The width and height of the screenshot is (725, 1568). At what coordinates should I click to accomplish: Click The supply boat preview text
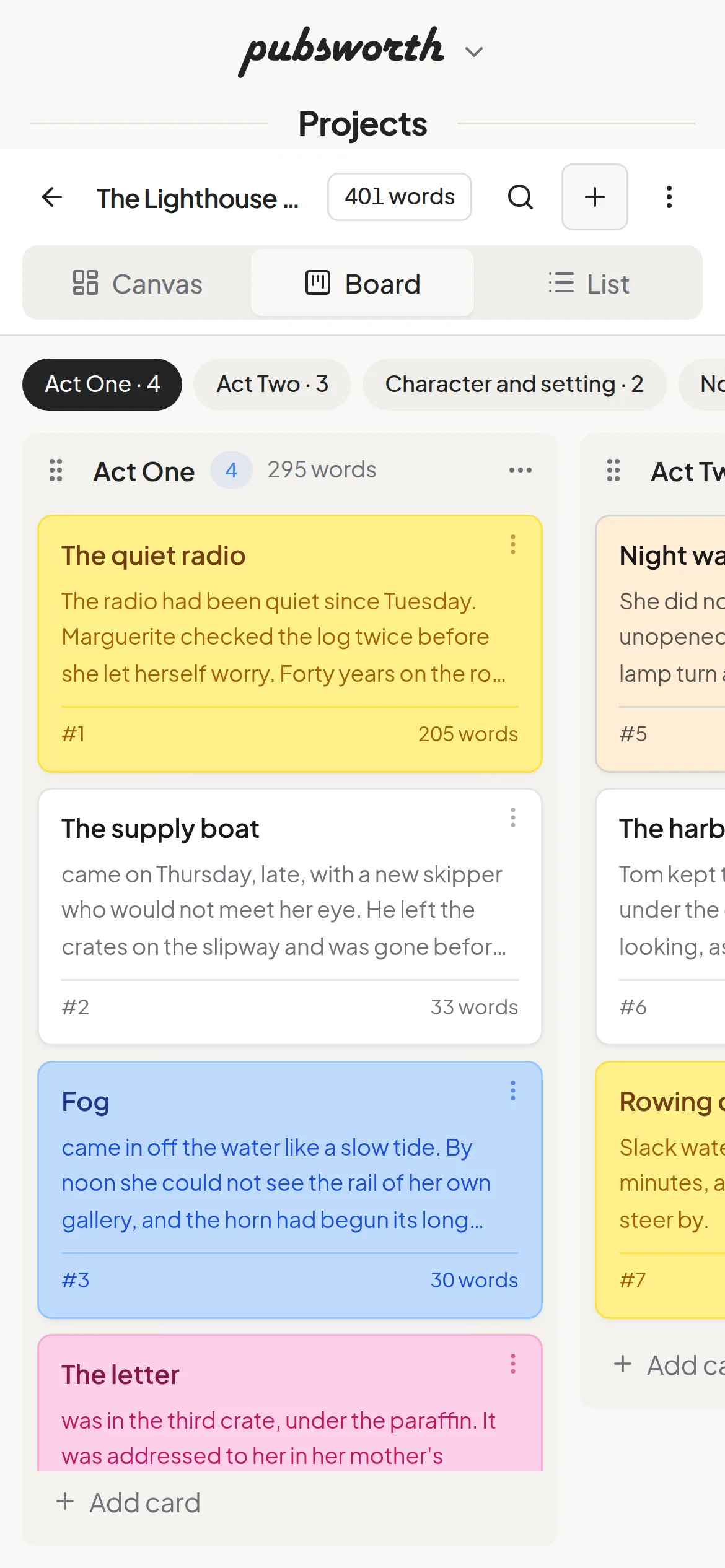(x=284, y=911)
